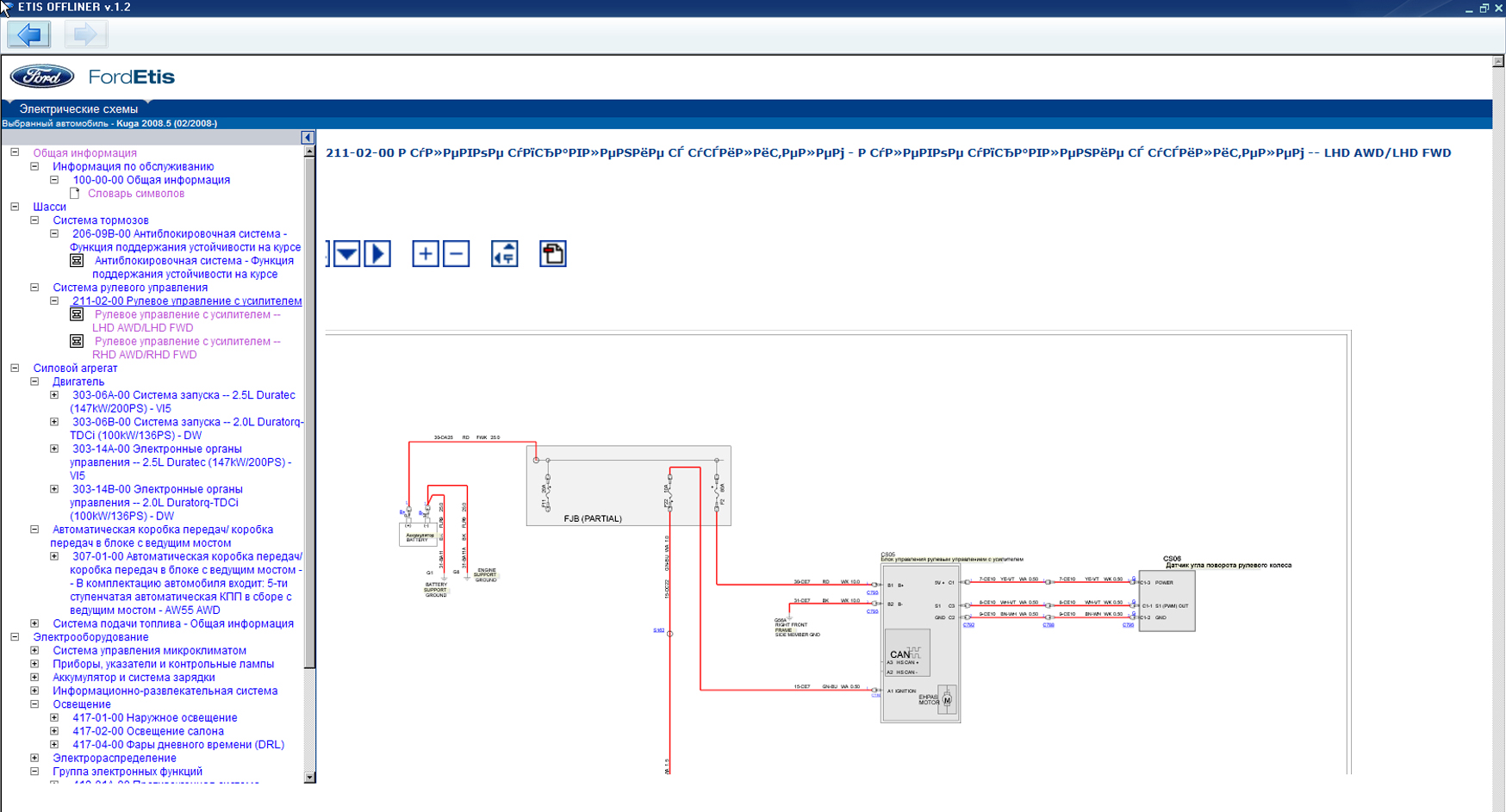Viewport: 1506px width, 812px height.
Task: Open steering diagram RHD AWD/RHD FWD link
Action: [186, 348]
